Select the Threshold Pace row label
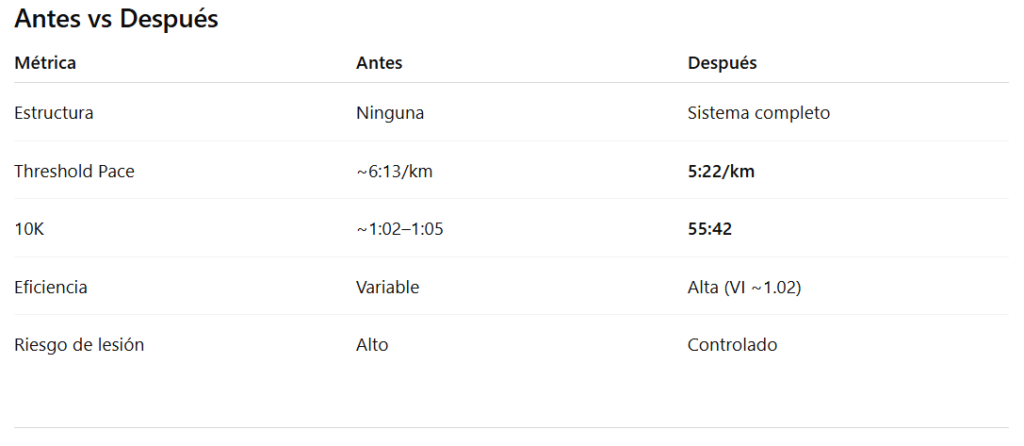Viewport: 1024px width, 446px height. coord(74,171)
